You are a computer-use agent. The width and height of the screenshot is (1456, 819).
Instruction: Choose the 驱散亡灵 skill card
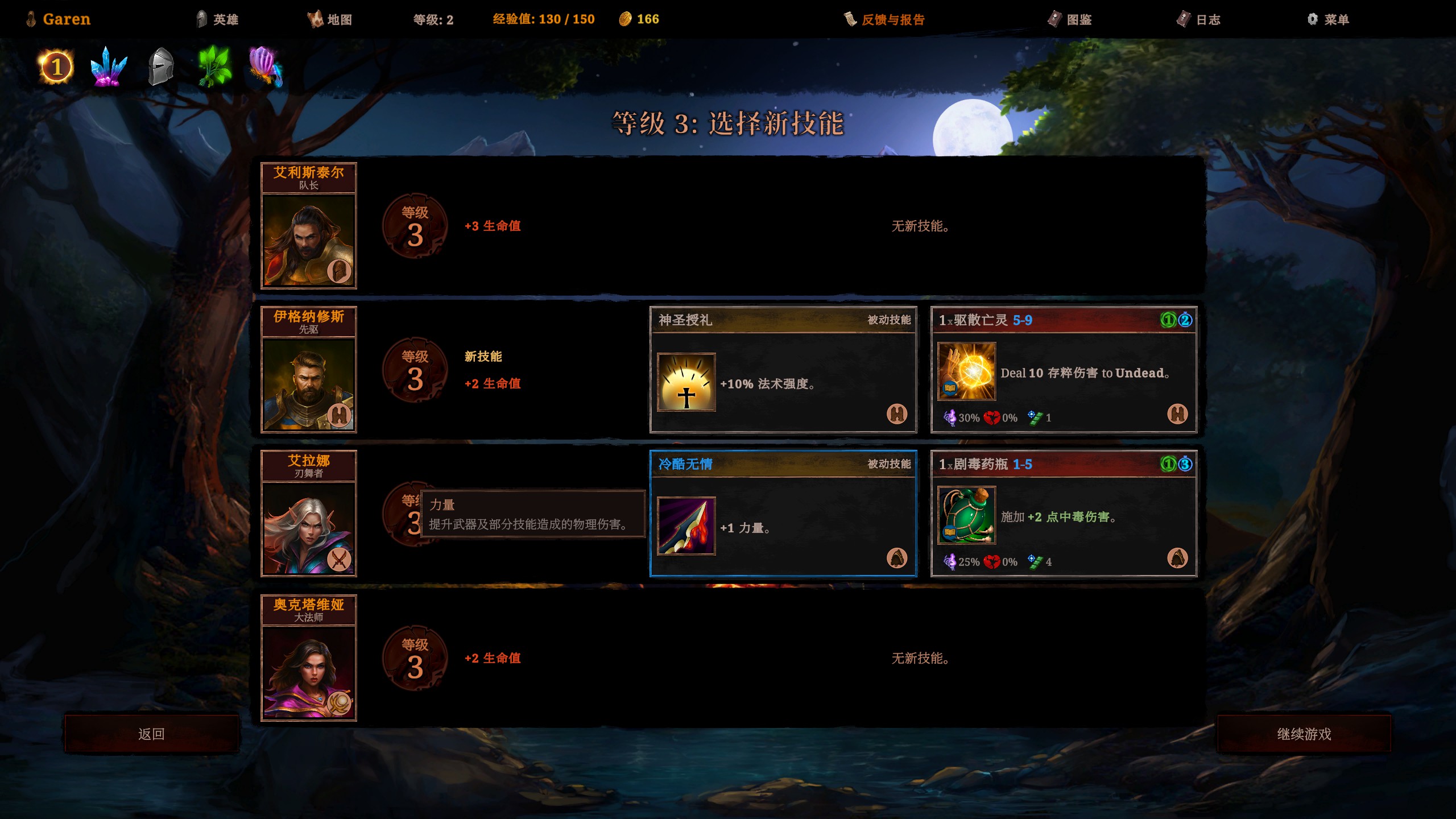(x=1064, y=369)
